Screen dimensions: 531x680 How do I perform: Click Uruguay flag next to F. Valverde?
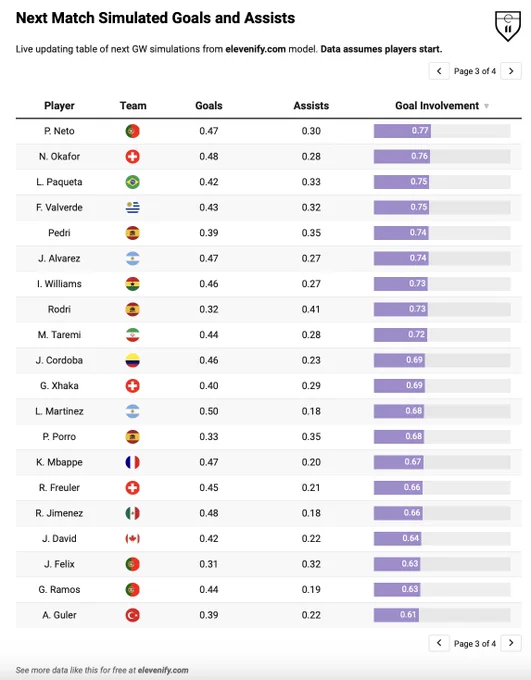coord(133,207)
